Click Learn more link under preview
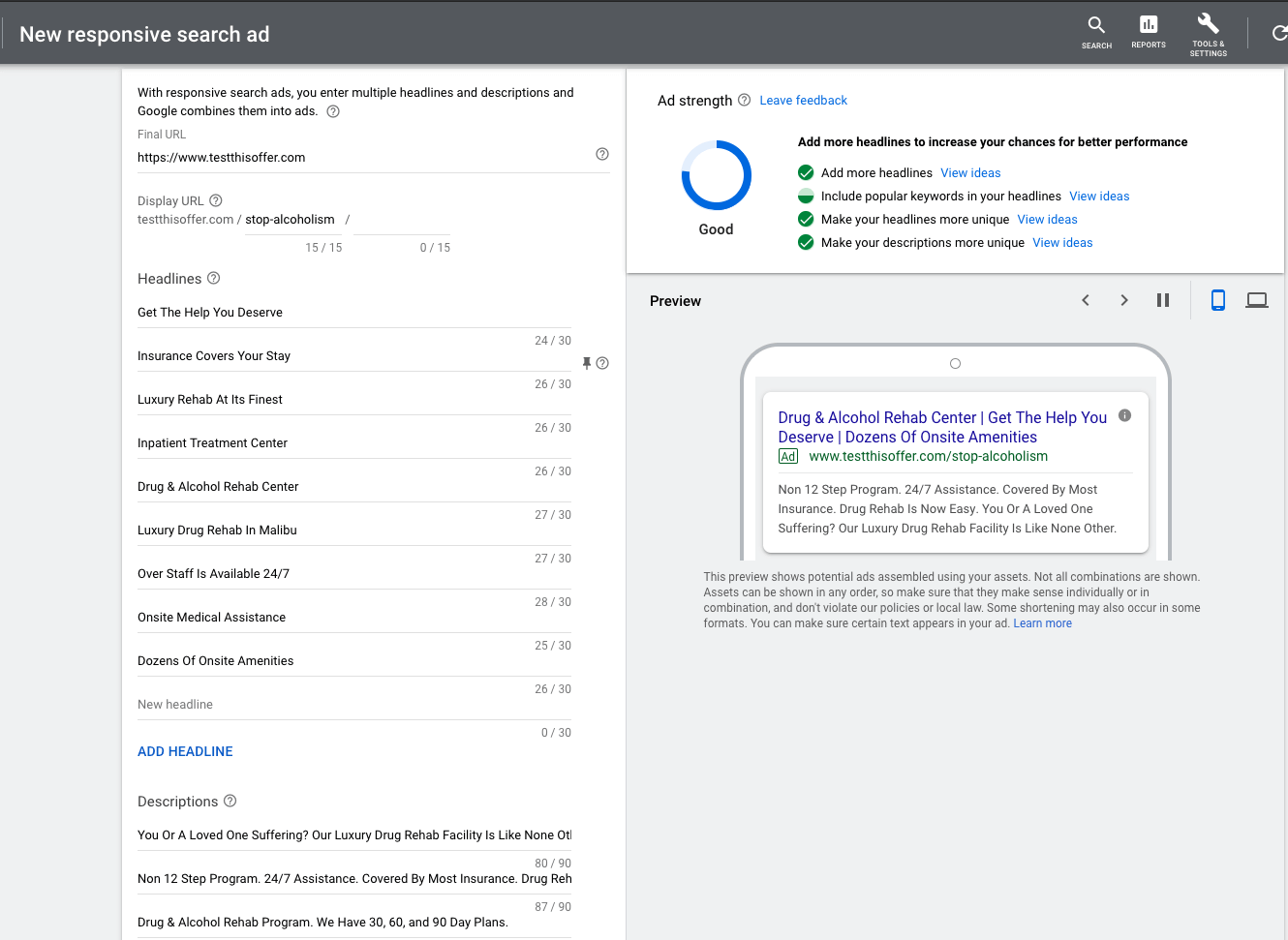The image size is (1288, 940). pyautogui.click(x=1042, y=623)
